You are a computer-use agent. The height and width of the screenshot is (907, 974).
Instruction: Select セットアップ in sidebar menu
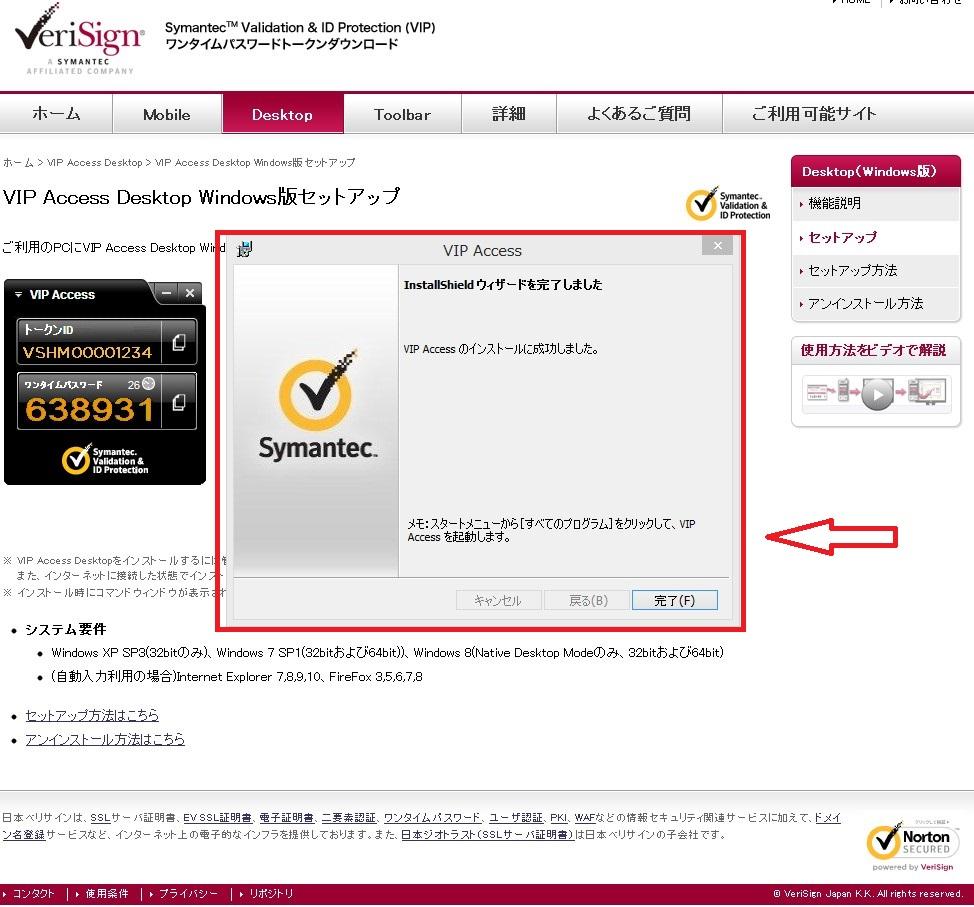pos(876,237)
